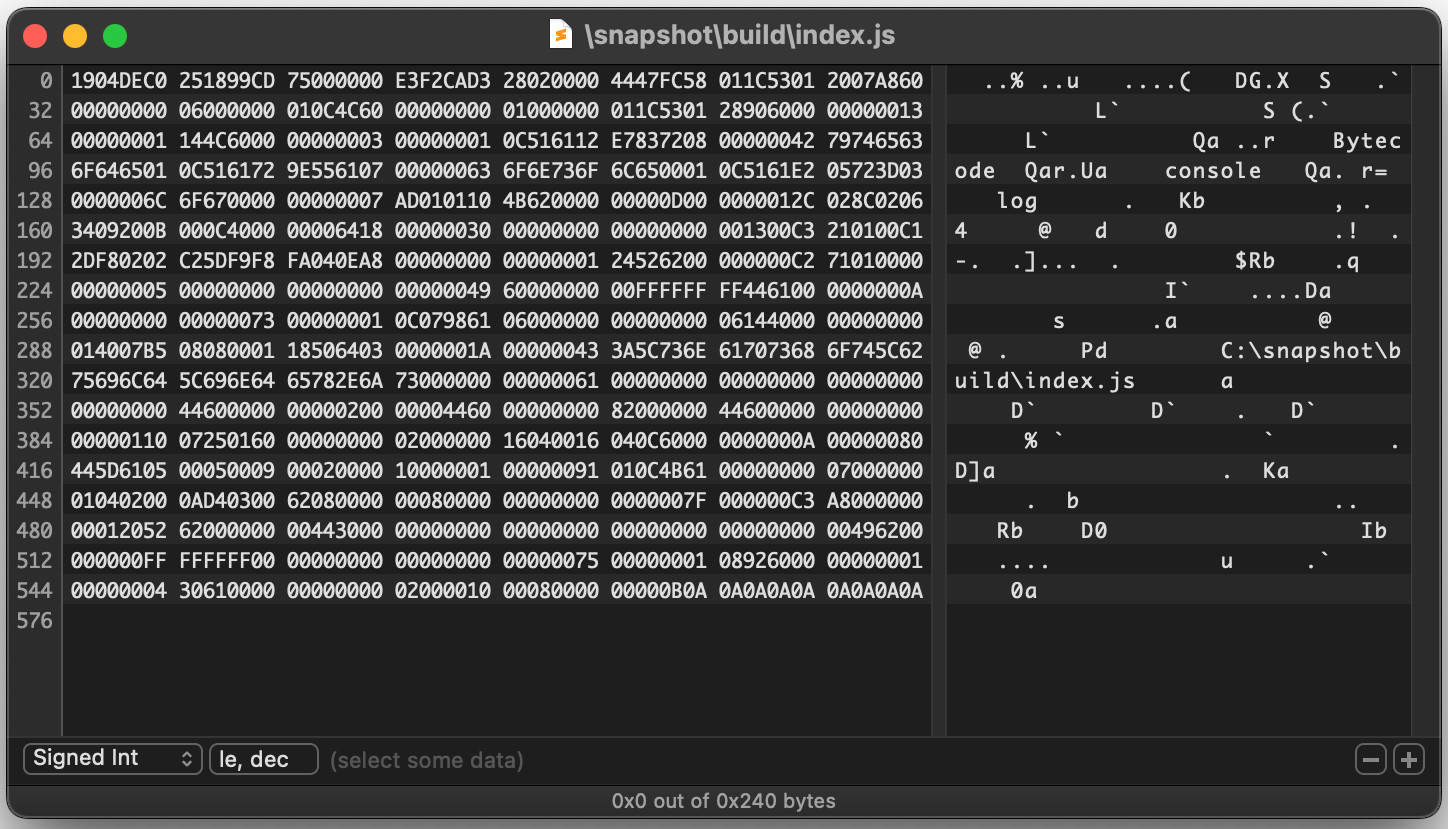Click the "(select some data)" inspector field
The height and width of the screenshot is (829, 1448).
pyautogui.click(x=426, y=759)
